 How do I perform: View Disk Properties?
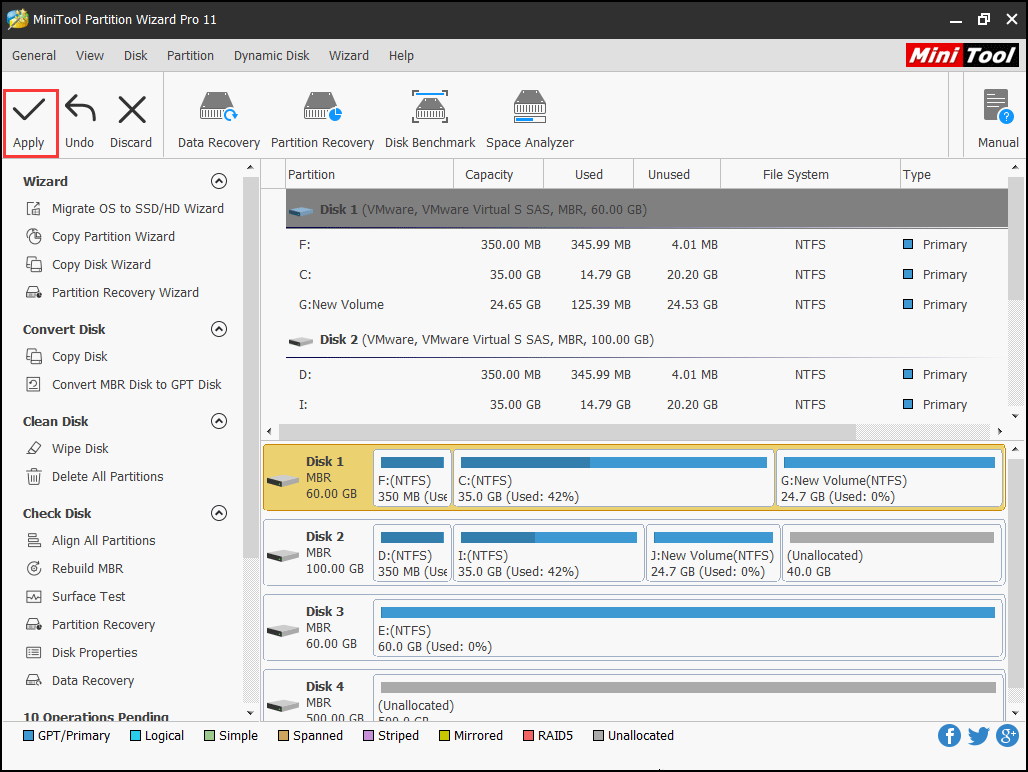[82, 653]
